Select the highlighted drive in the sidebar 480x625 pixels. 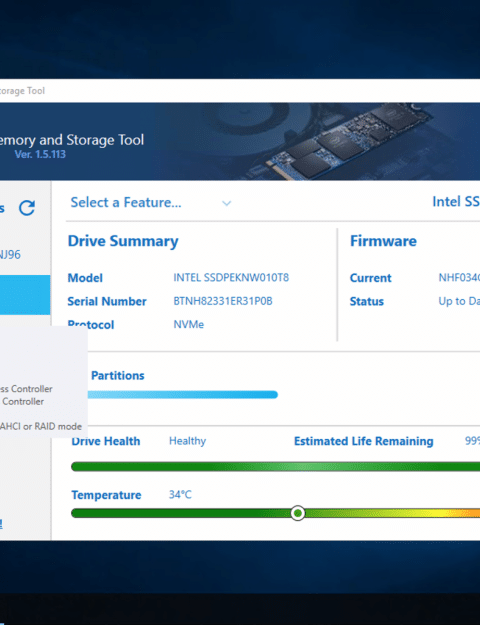tap(25, 295)
